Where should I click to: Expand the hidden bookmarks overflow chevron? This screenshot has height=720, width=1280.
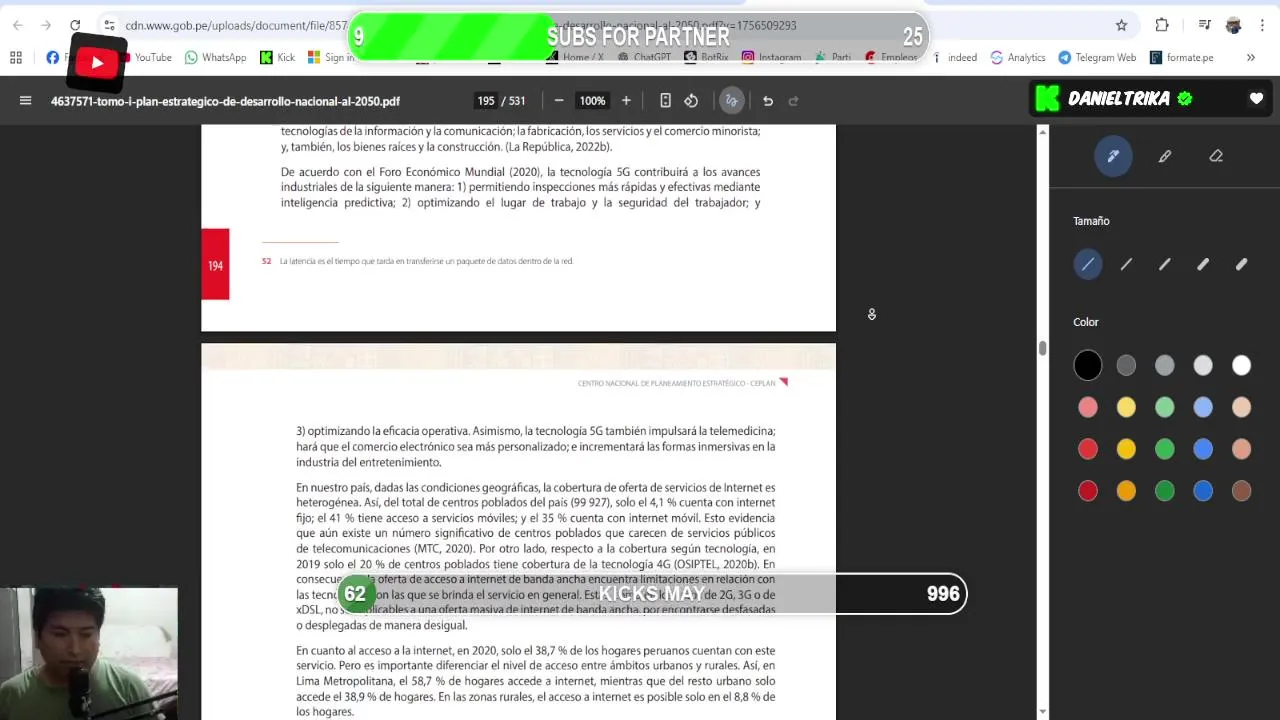coord(1250,57)
